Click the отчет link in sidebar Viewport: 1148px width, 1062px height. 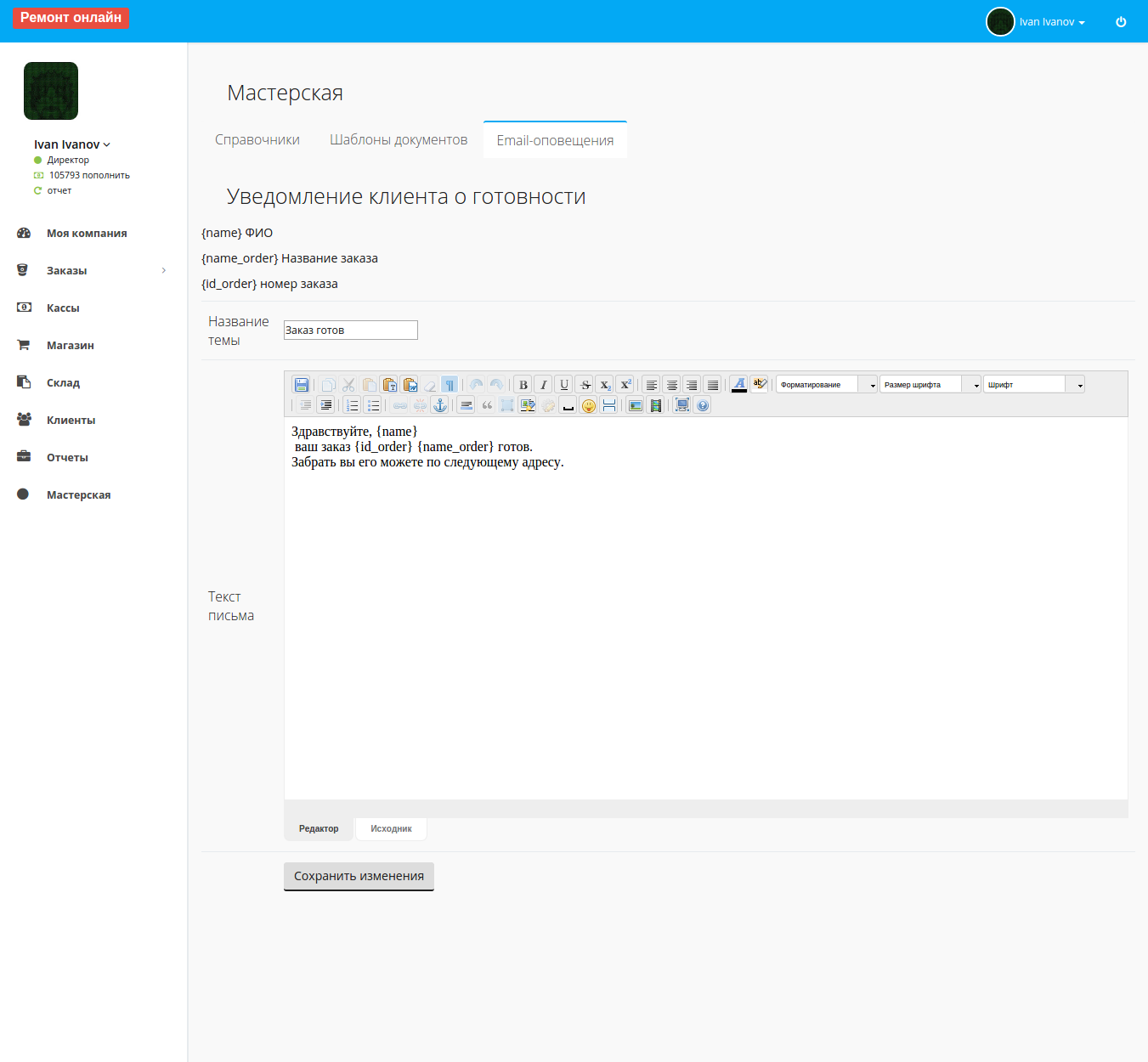tap(59, 190)
